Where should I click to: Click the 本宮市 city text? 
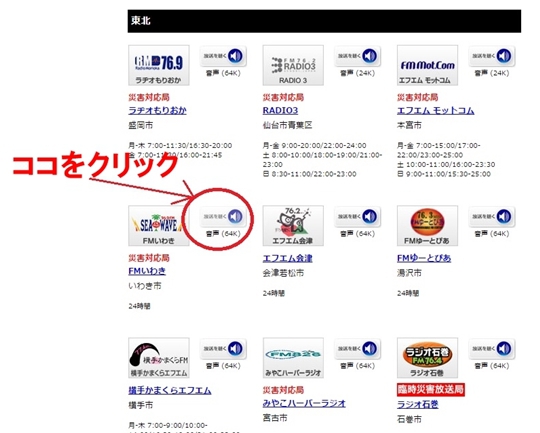pyautogui.click(x=409, y=125)
